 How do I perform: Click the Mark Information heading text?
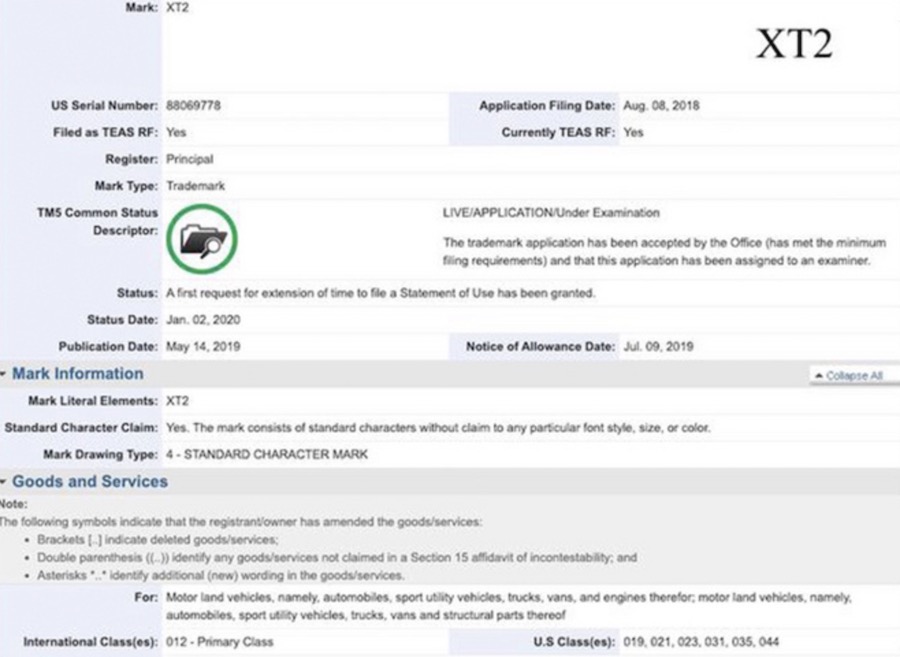(x=77, y=374)
